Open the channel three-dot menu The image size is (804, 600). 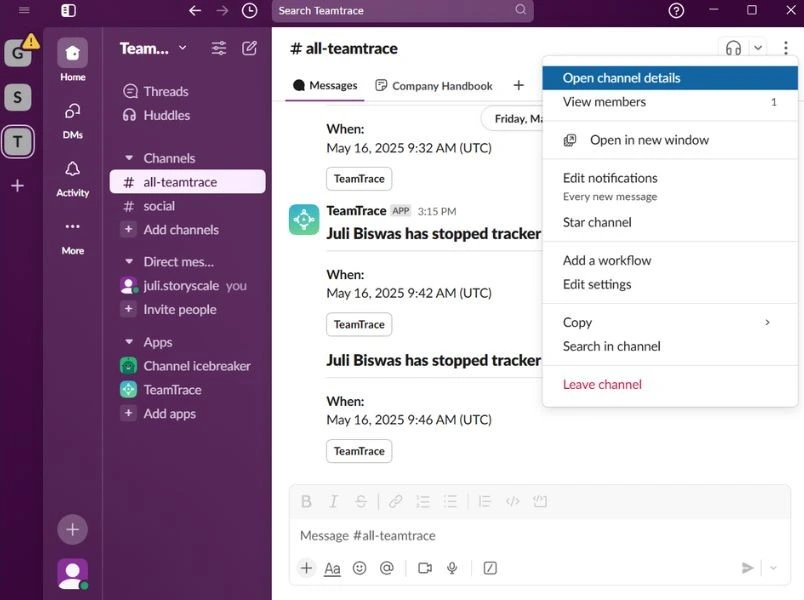click(786, 48)
